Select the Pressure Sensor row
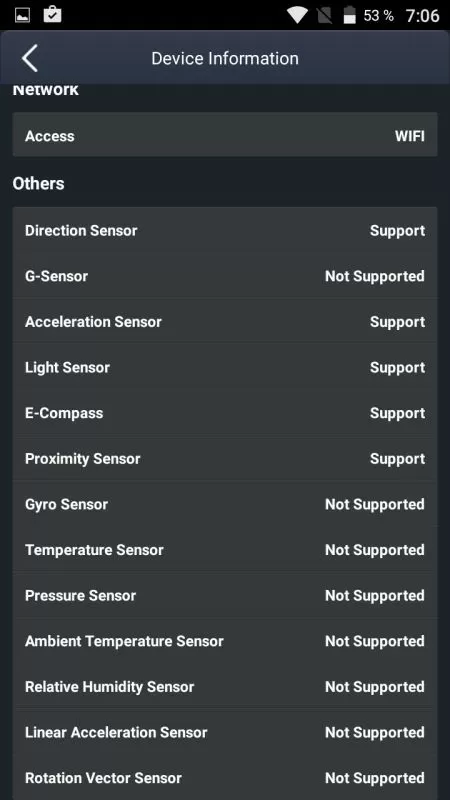The width and height of the screenshot is (450, 800). point(225,595)
